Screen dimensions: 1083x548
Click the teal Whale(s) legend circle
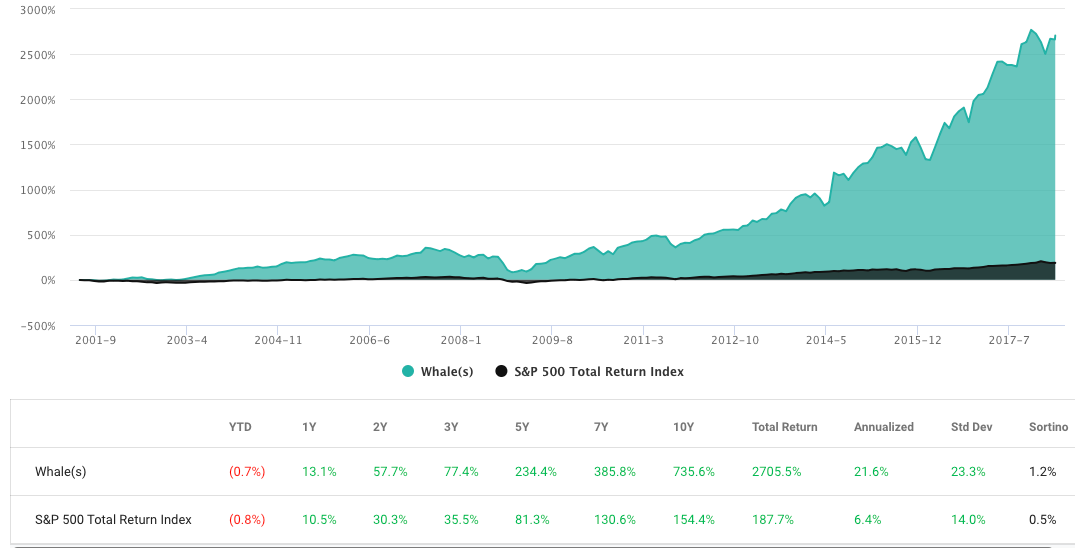408,372
